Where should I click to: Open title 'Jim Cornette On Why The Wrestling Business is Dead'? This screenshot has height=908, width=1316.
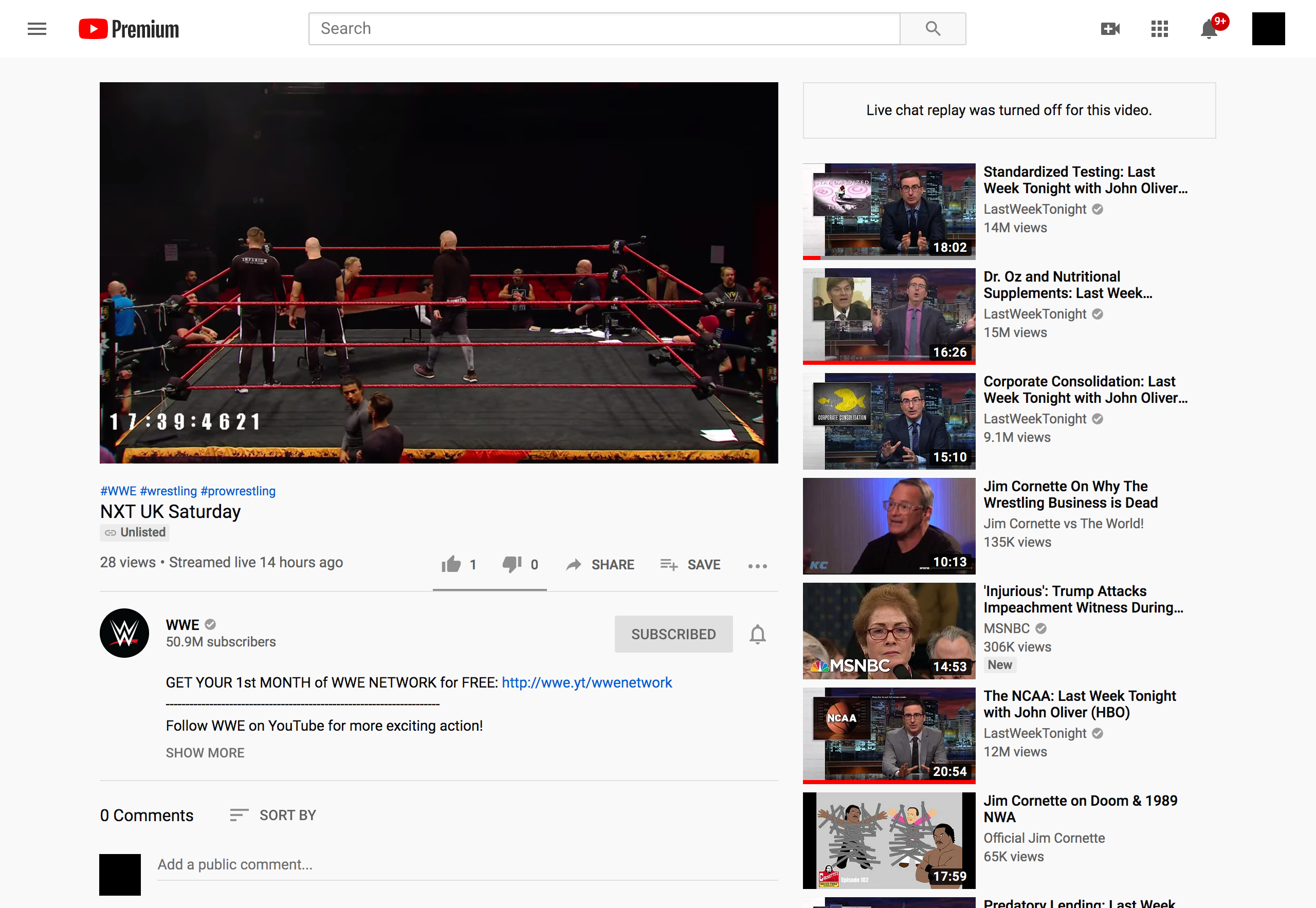(1071, 494)
